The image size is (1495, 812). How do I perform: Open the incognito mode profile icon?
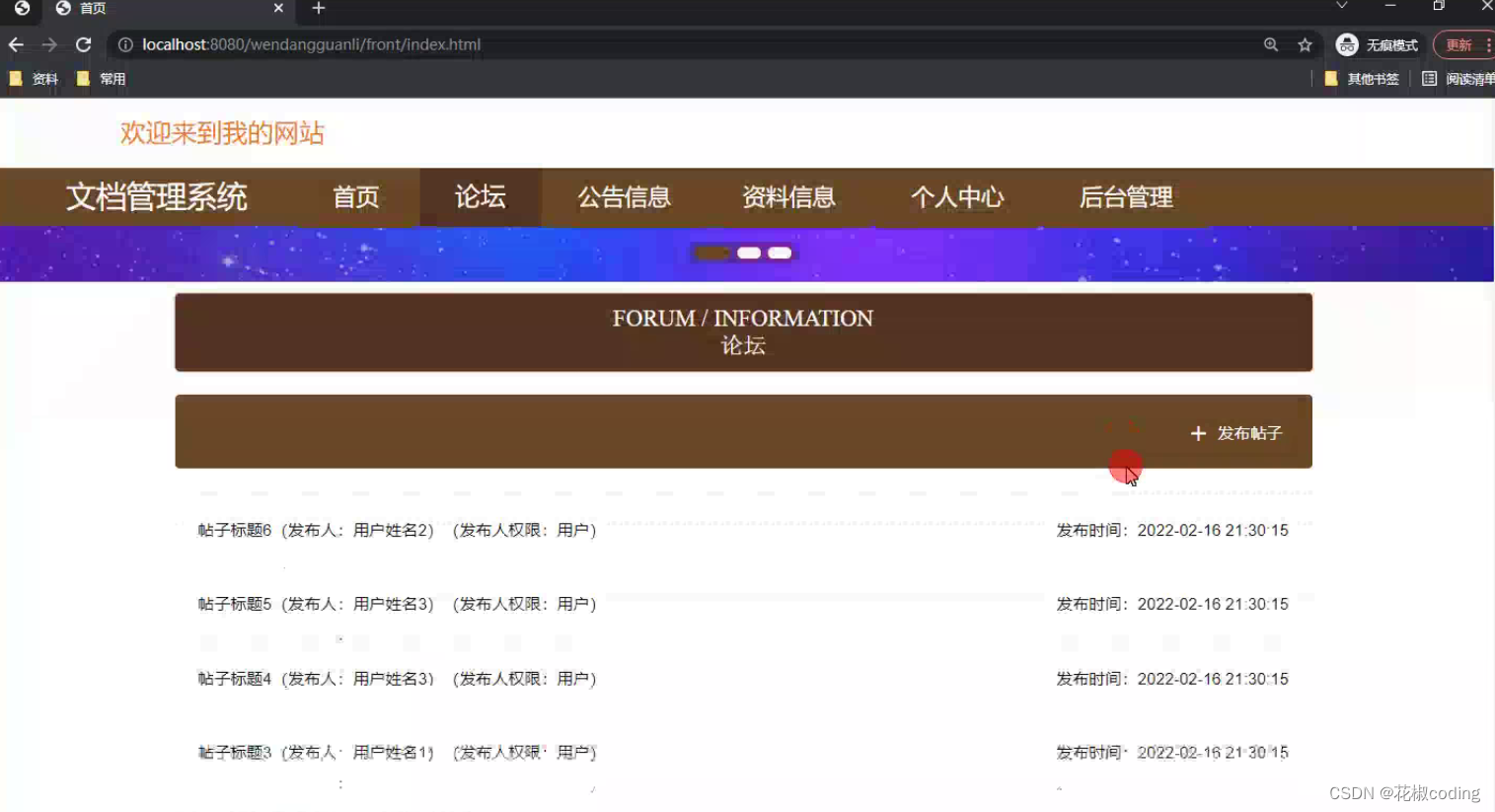(x=1346, y=44)
